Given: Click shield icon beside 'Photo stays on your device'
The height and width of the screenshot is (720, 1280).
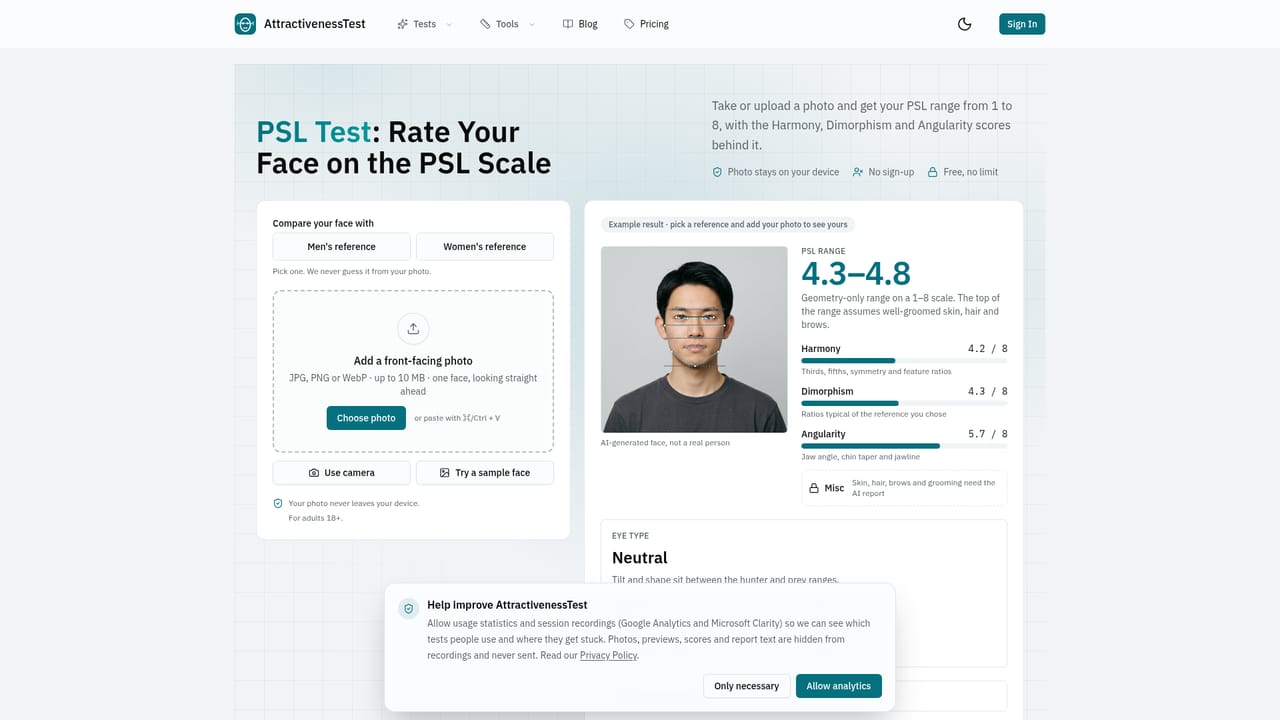Looking at the screenshot, I should click(x=717, y=172).
